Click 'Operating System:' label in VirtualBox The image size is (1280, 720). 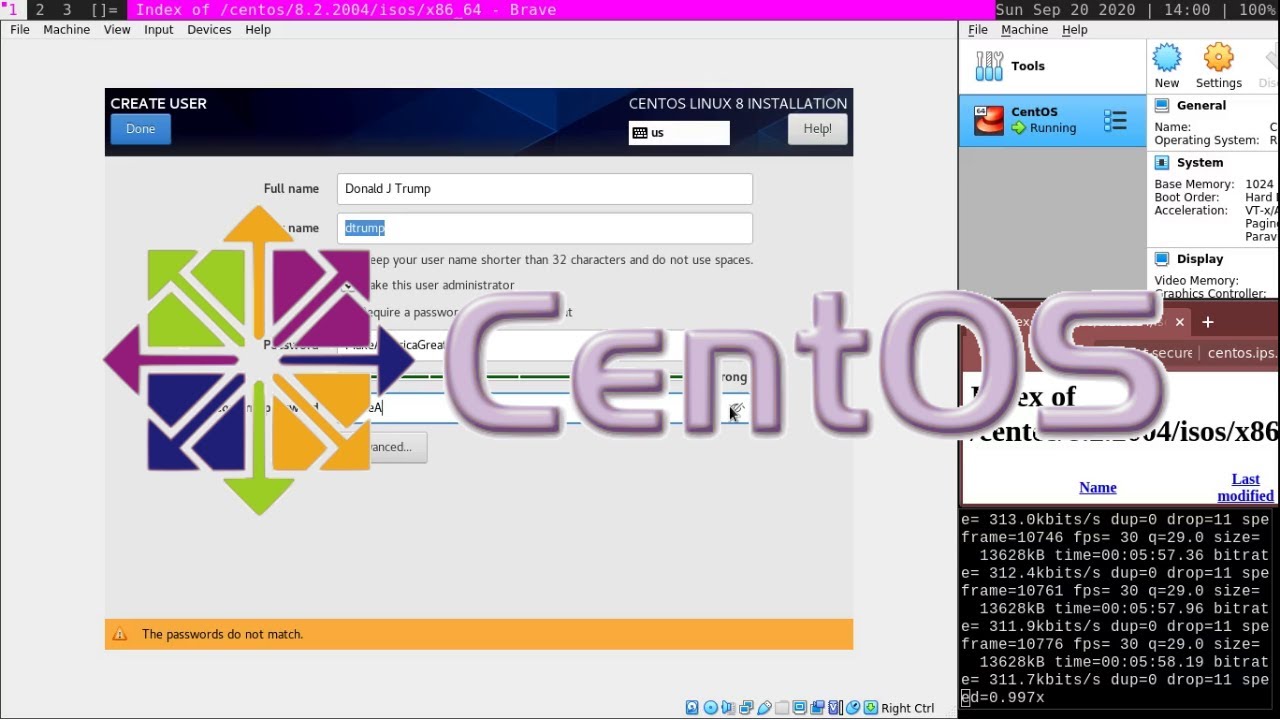[1207, 140]
